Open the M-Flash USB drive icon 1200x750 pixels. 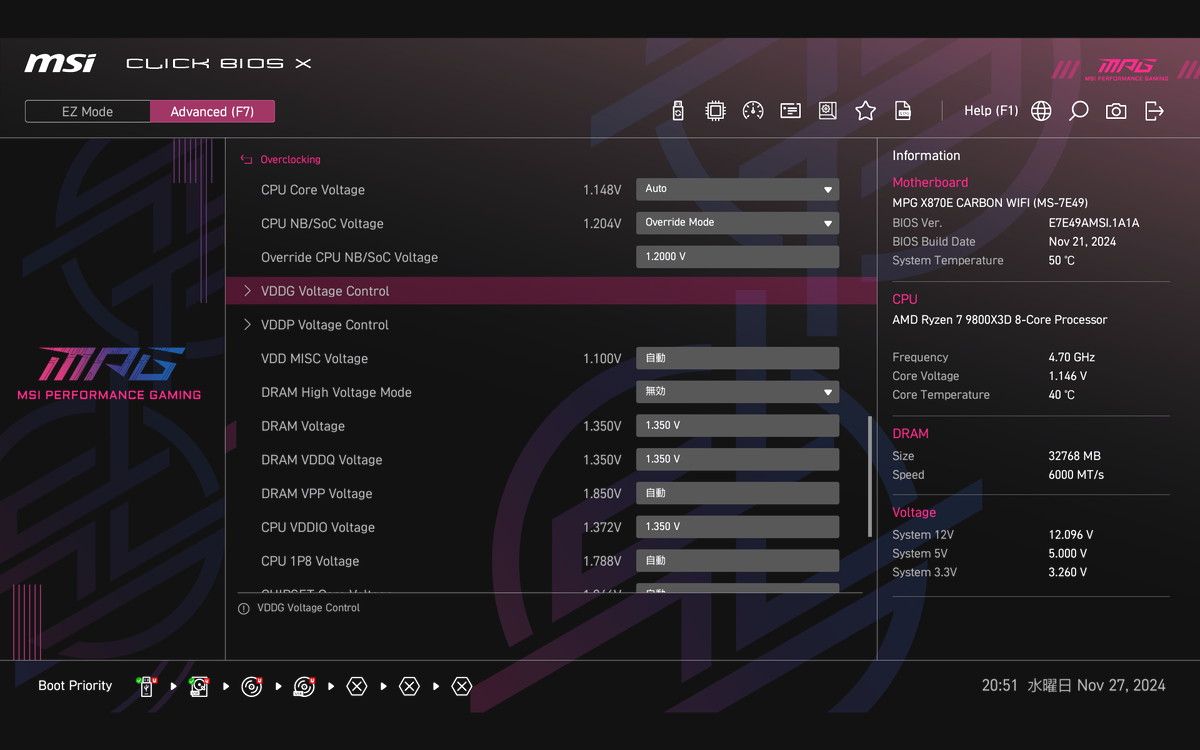click(678, 111)
